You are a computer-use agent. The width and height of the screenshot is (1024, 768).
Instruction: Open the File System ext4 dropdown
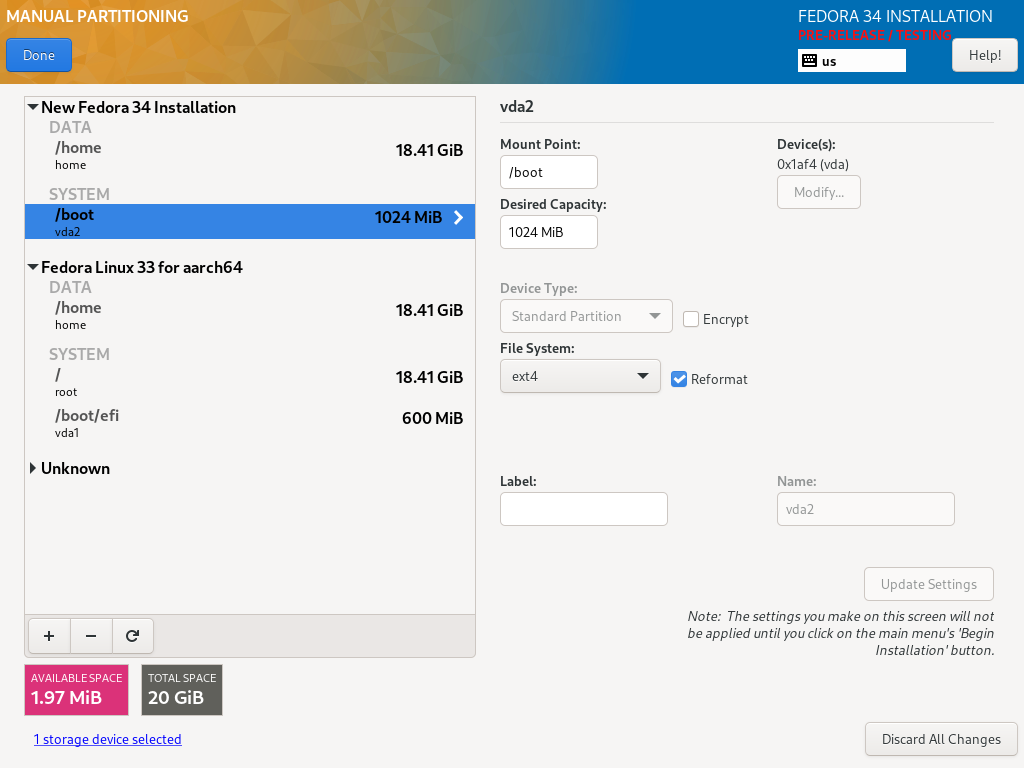[580, 376]
